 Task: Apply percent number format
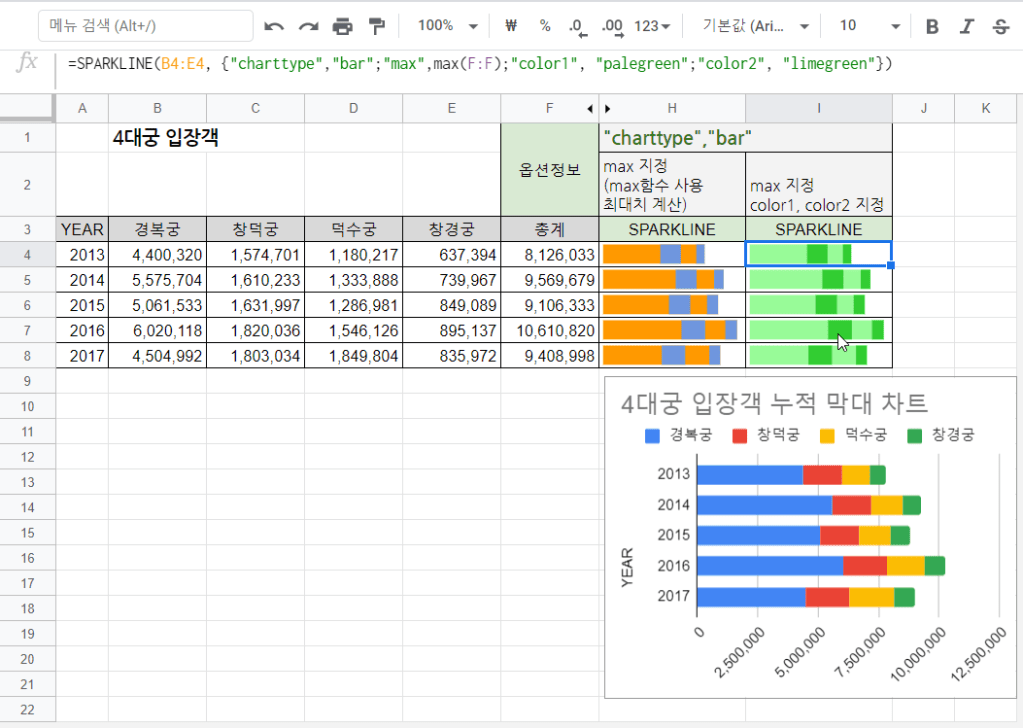coord(544,26)
